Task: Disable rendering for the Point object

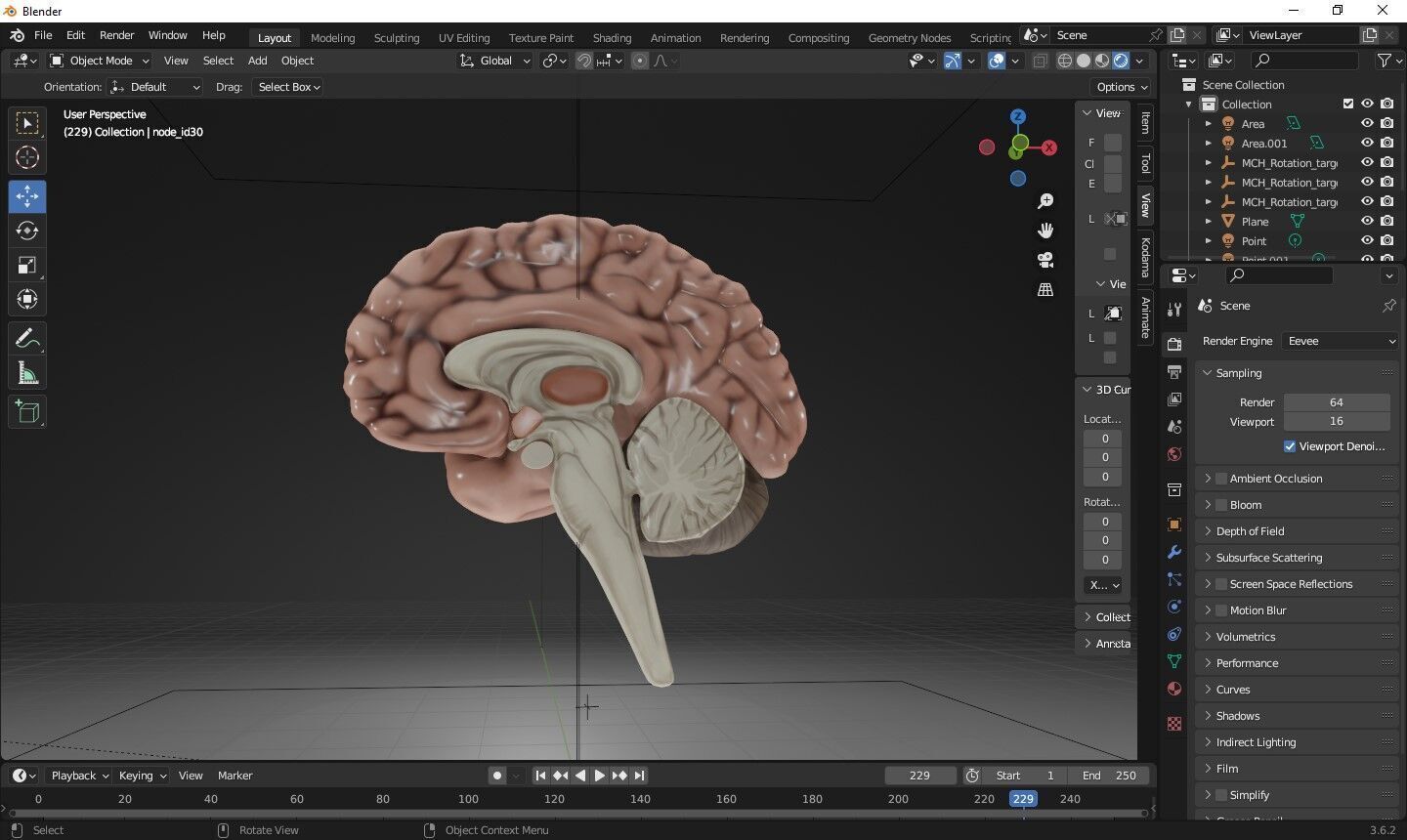Action: [1386, 240]
